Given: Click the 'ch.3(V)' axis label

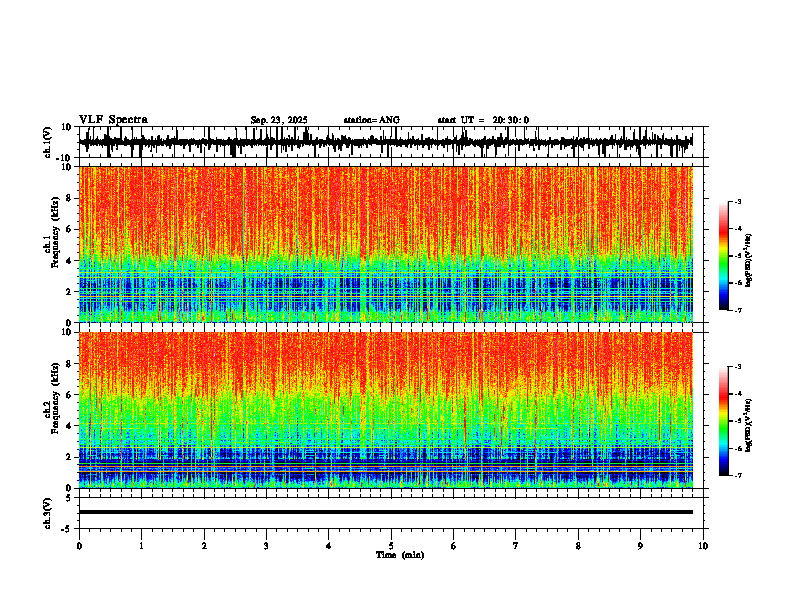Looking at the screenshot, I should click(x=48, y=514).
